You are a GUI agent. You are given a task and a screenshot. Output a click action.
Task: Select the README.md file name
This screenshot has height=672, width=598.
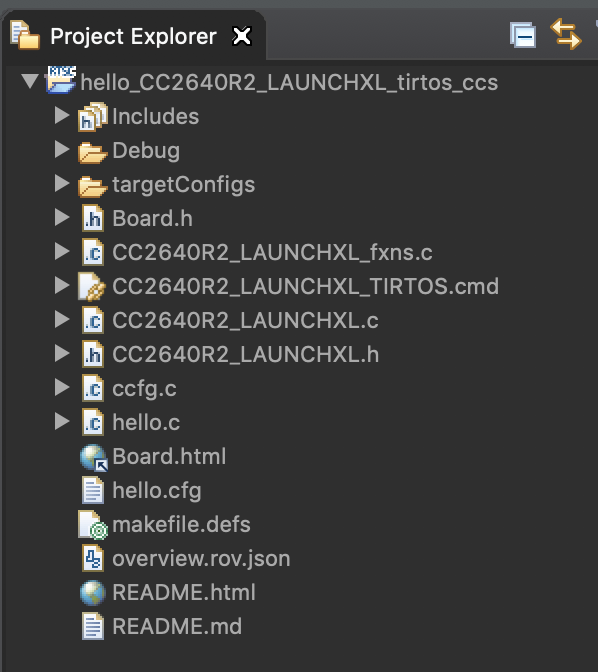tap(177, 626)
